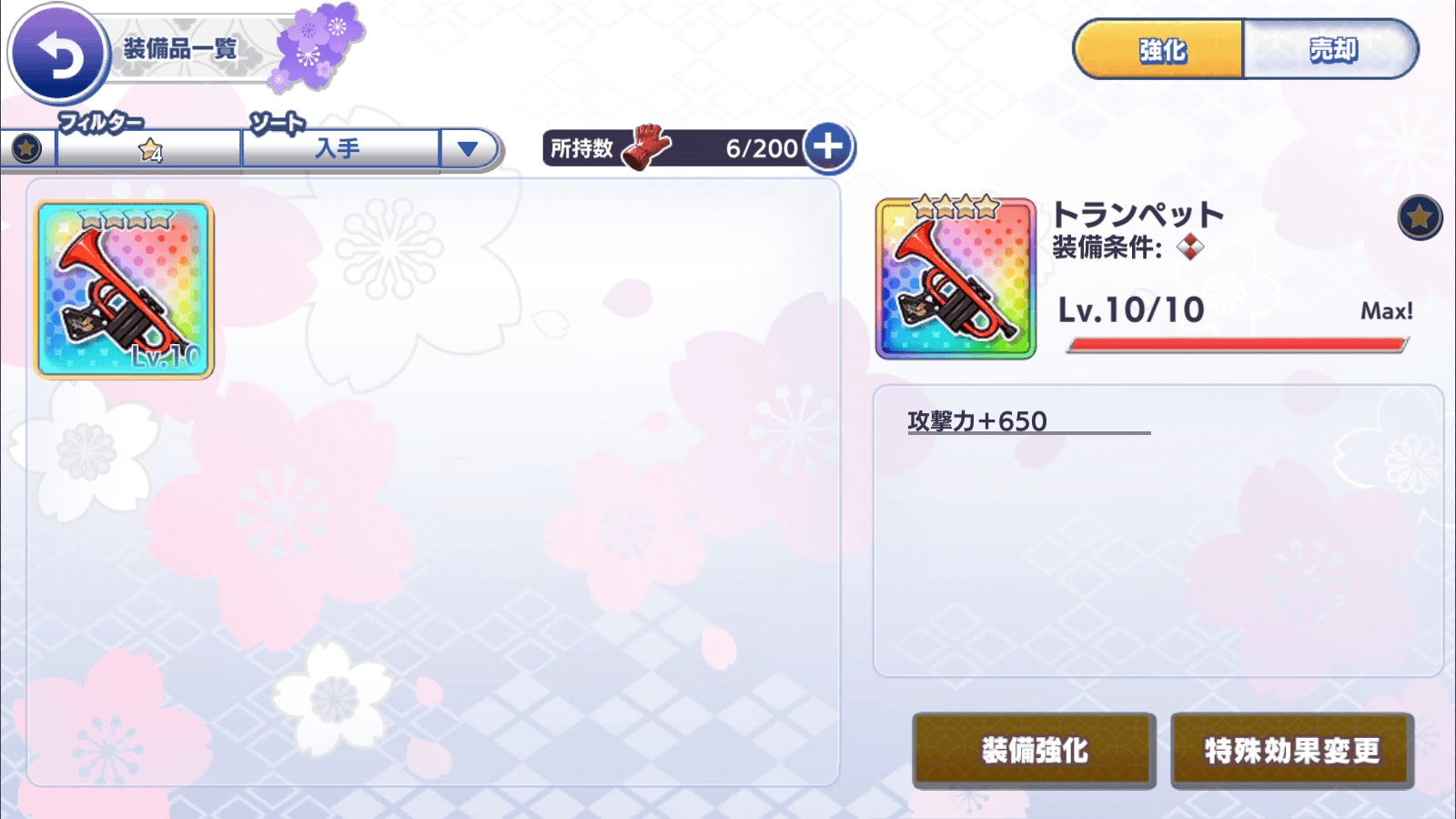Select the Lv.10 trumpet in the list
Image resolution: width=1456 pixels, height=819 pixels.
[x=124, y=289]
